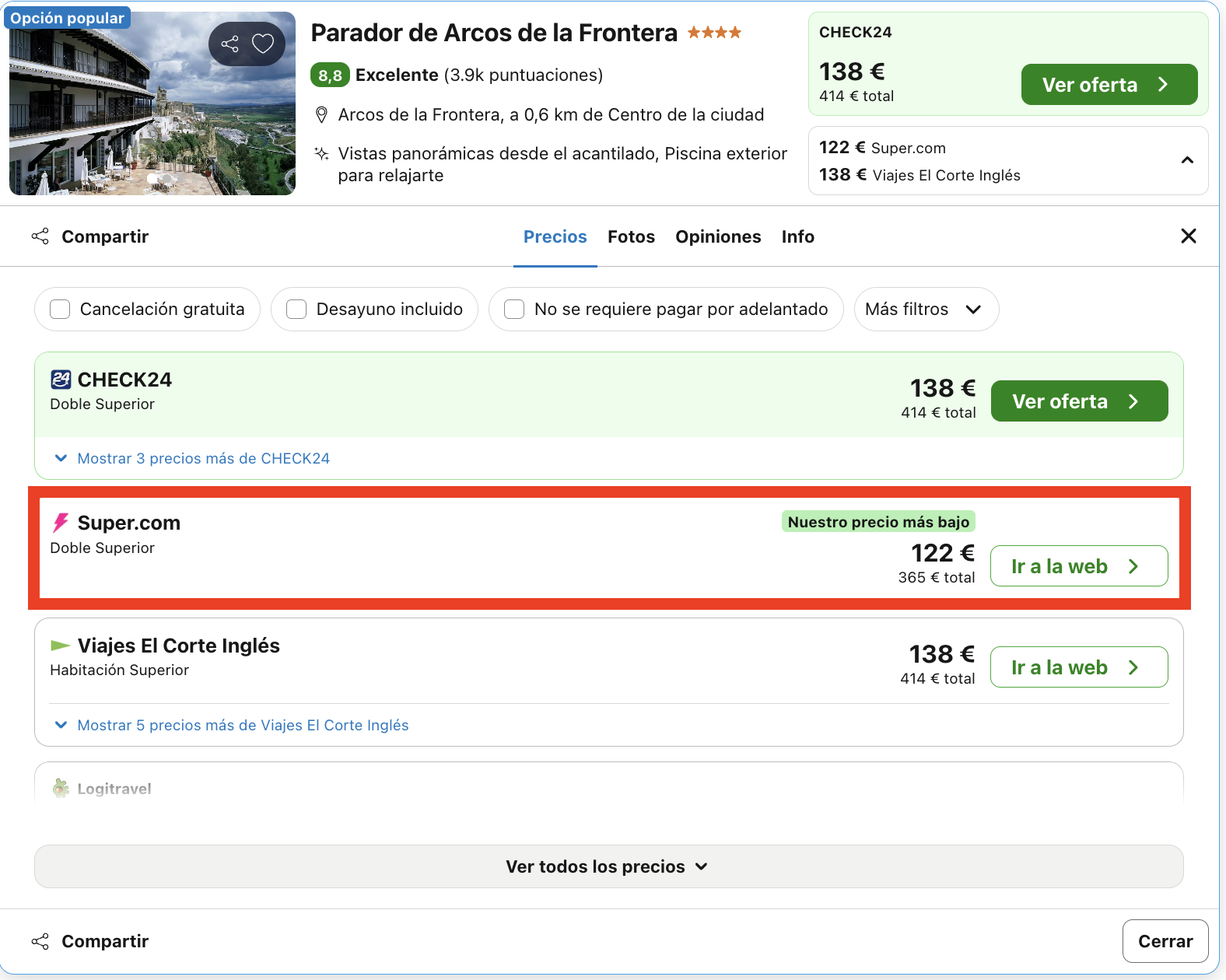This screenshot has width=1226, height=980.
Task: Click Ver oferta in the CHECK24 Doble Superior row
Action: pos(1080,401)
